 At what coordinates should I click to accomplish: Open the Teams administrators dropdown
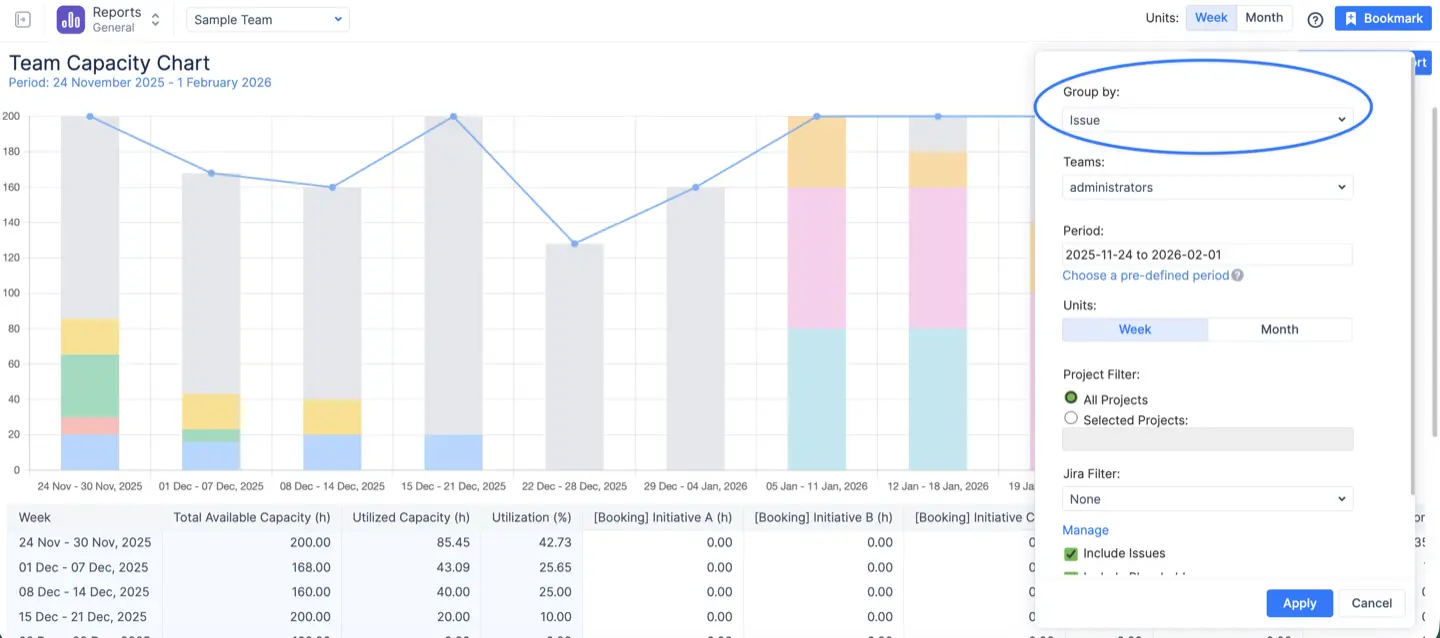(x=1206, y=187)
